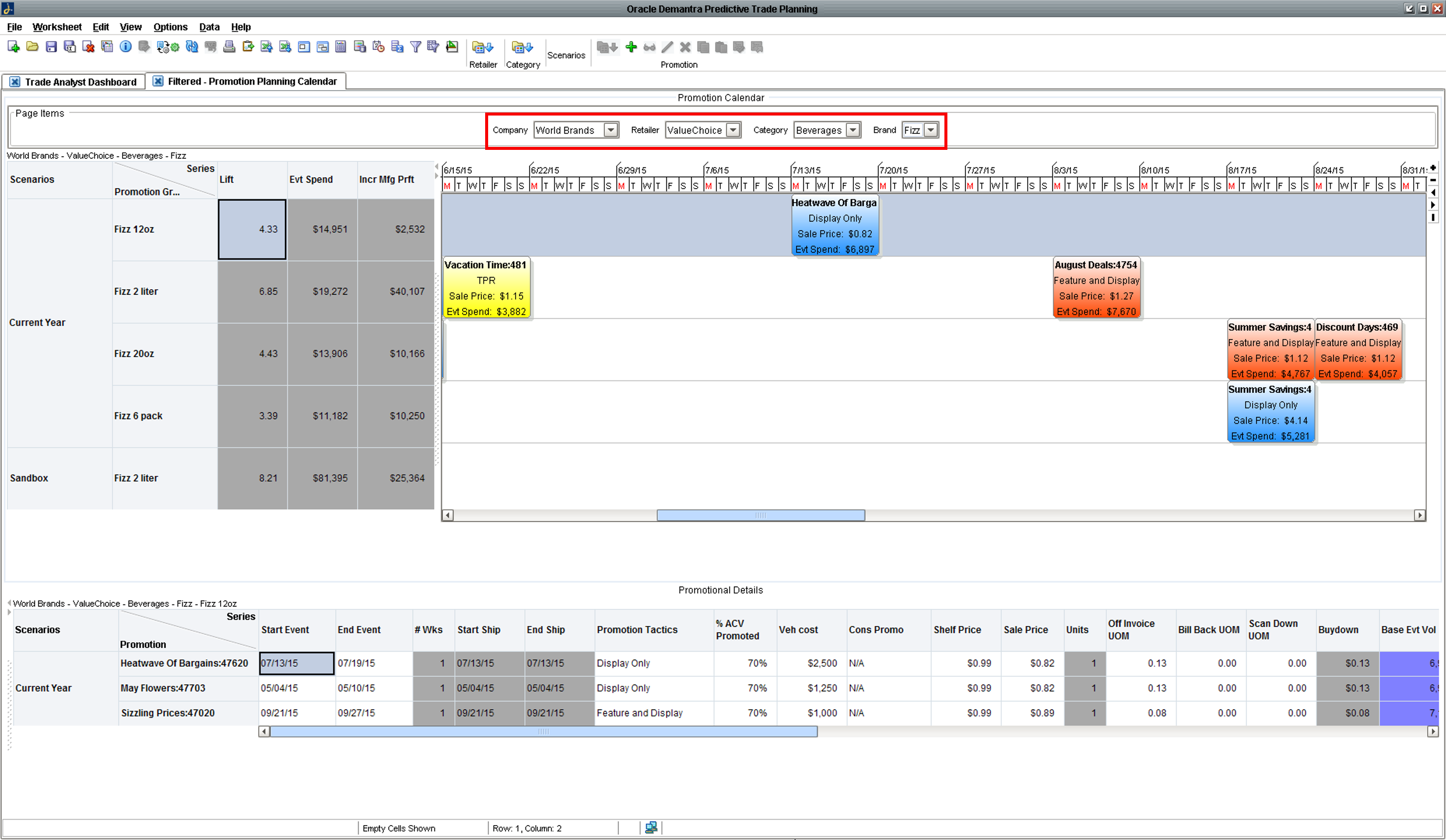This screenshot has height=840, width=1446.
Task: Click the Delete Worksheet red X icon
Action: pyautogui.click(x=88, y=47)
